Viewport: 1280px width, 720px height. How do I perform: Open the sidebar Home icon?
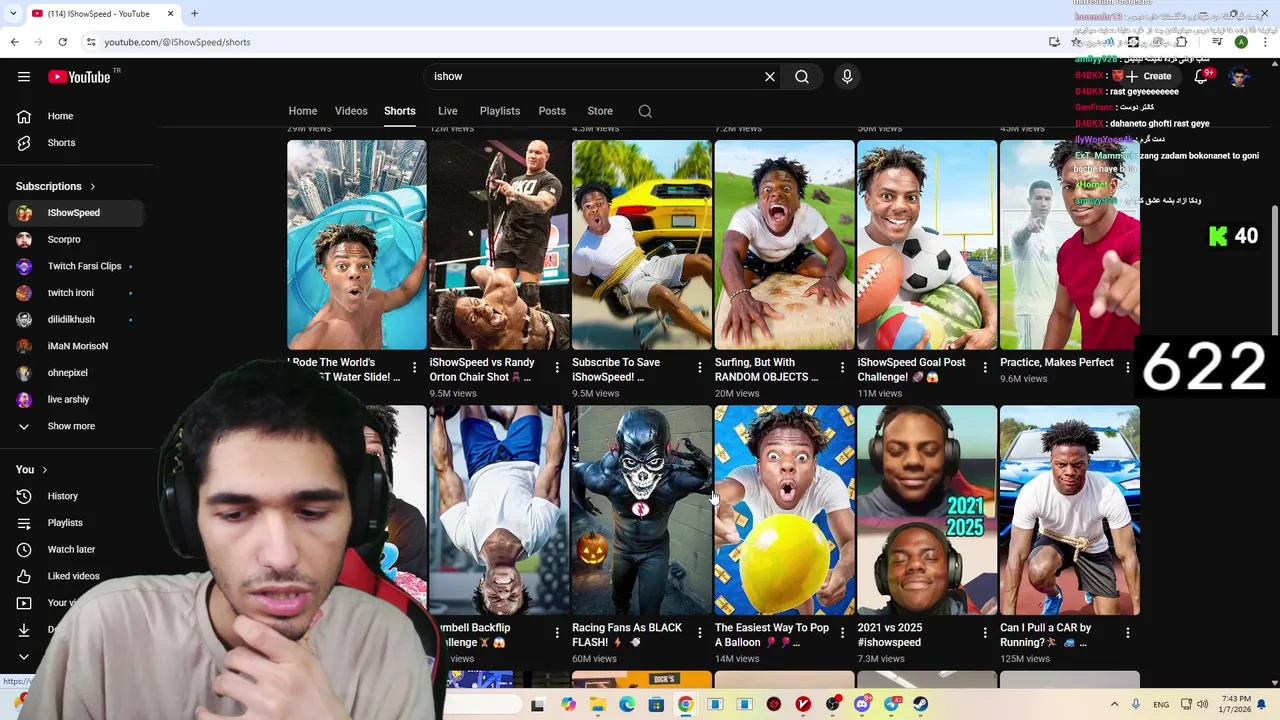(24, 116)
